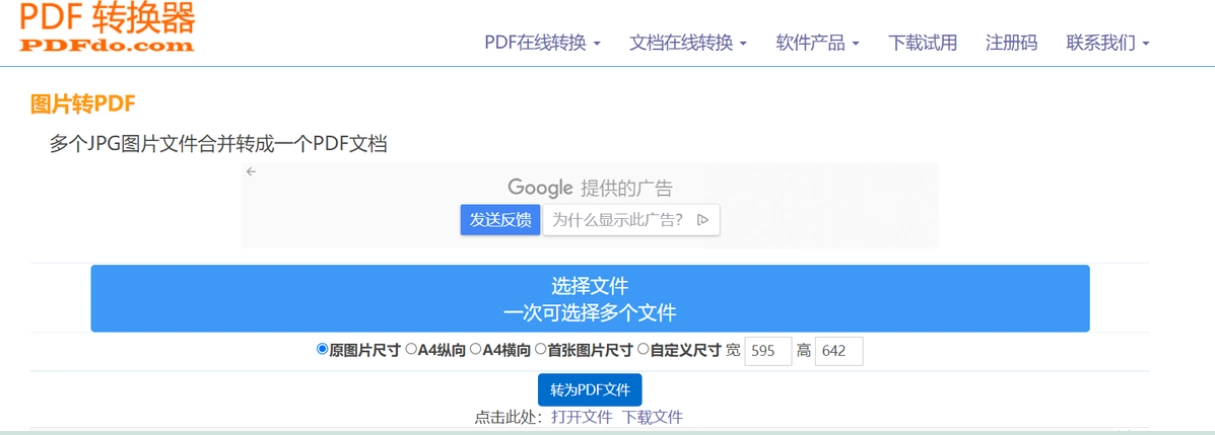
Task: Open the 打开文件 link
Action: click(582, 417)
